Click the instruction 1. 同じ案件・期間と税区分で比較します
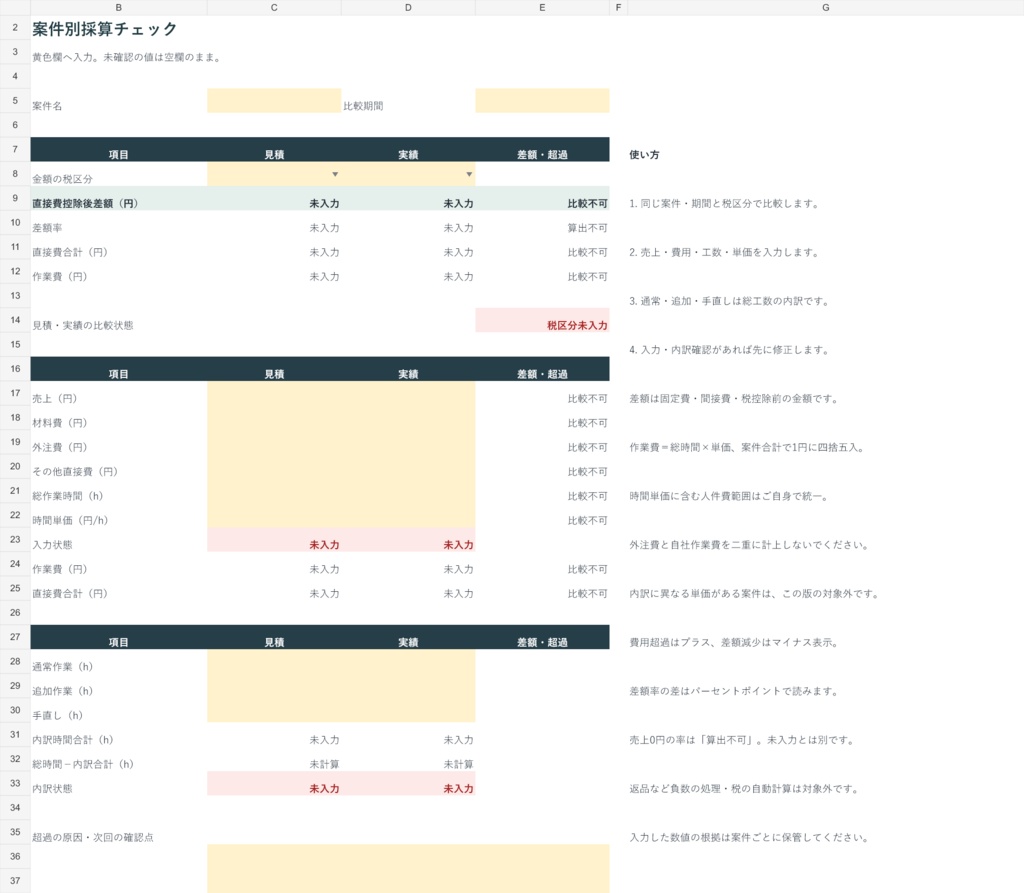 click(724, 204)
